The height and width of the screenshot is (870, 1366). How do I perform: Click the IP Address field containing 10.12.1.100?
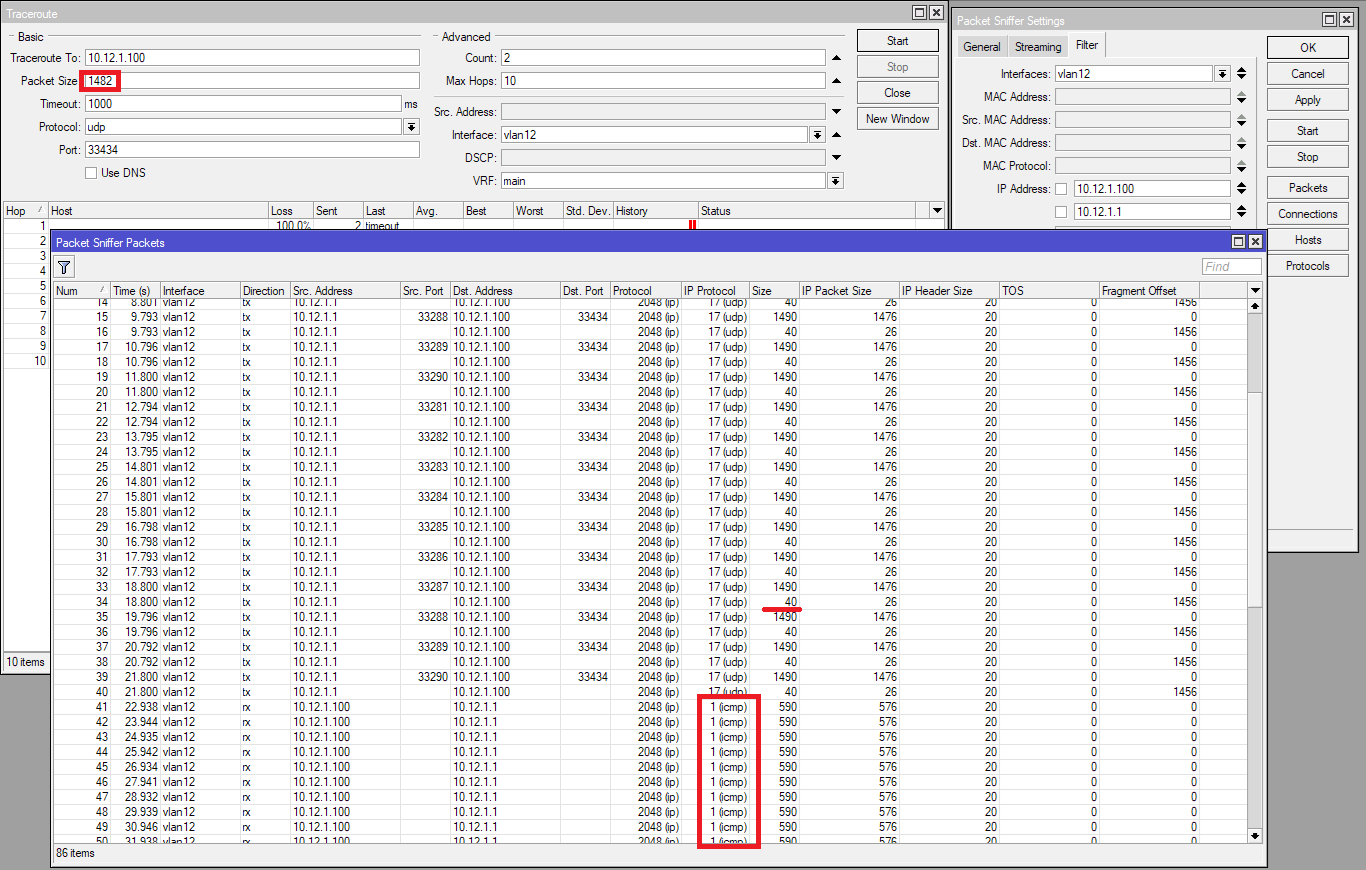tap(1152, 189)
